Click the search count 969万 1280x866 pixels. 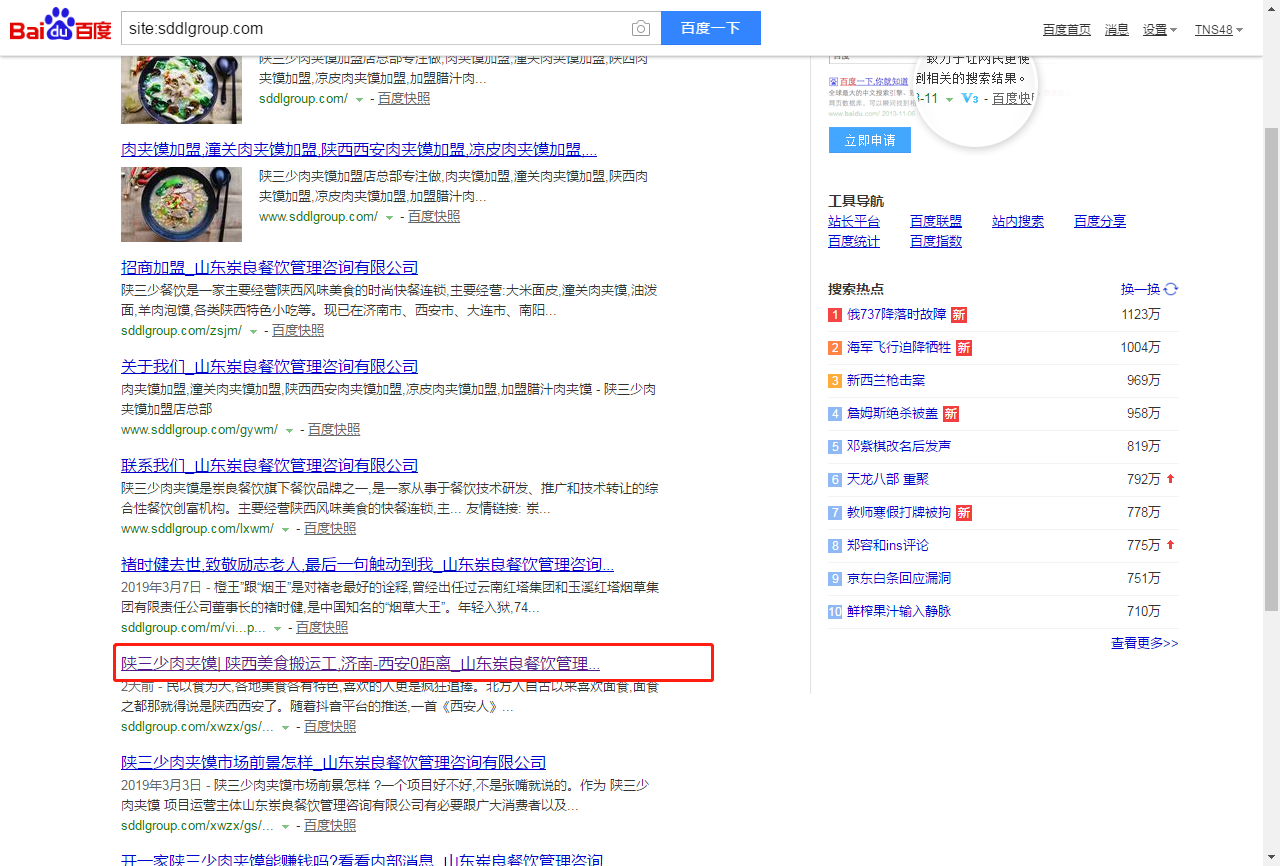tap(1144, 381)
